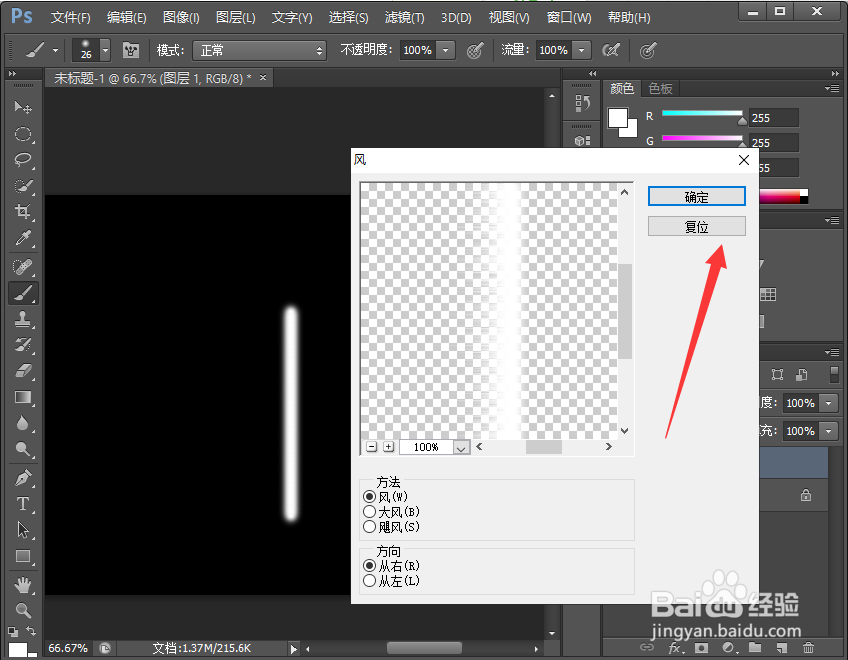The image size is (848, 660).
Task: Select the Dodge tool
Action: coord(23,449)
